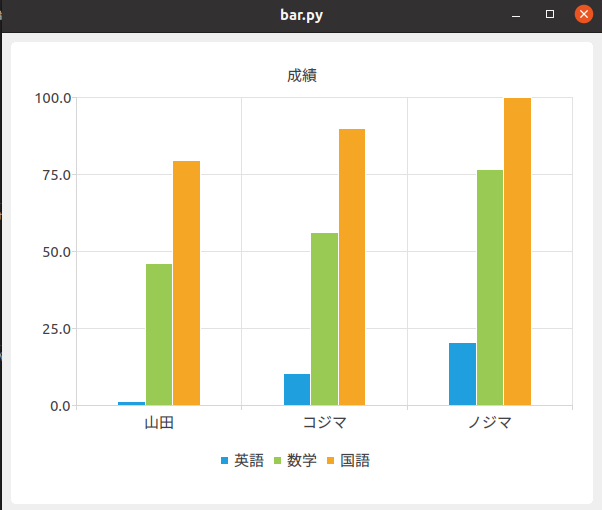Click the green 数学 bar for ノジマ
The height and width of the screenshot is (510, 602).
pyautogui.click(x=490, y=288)
